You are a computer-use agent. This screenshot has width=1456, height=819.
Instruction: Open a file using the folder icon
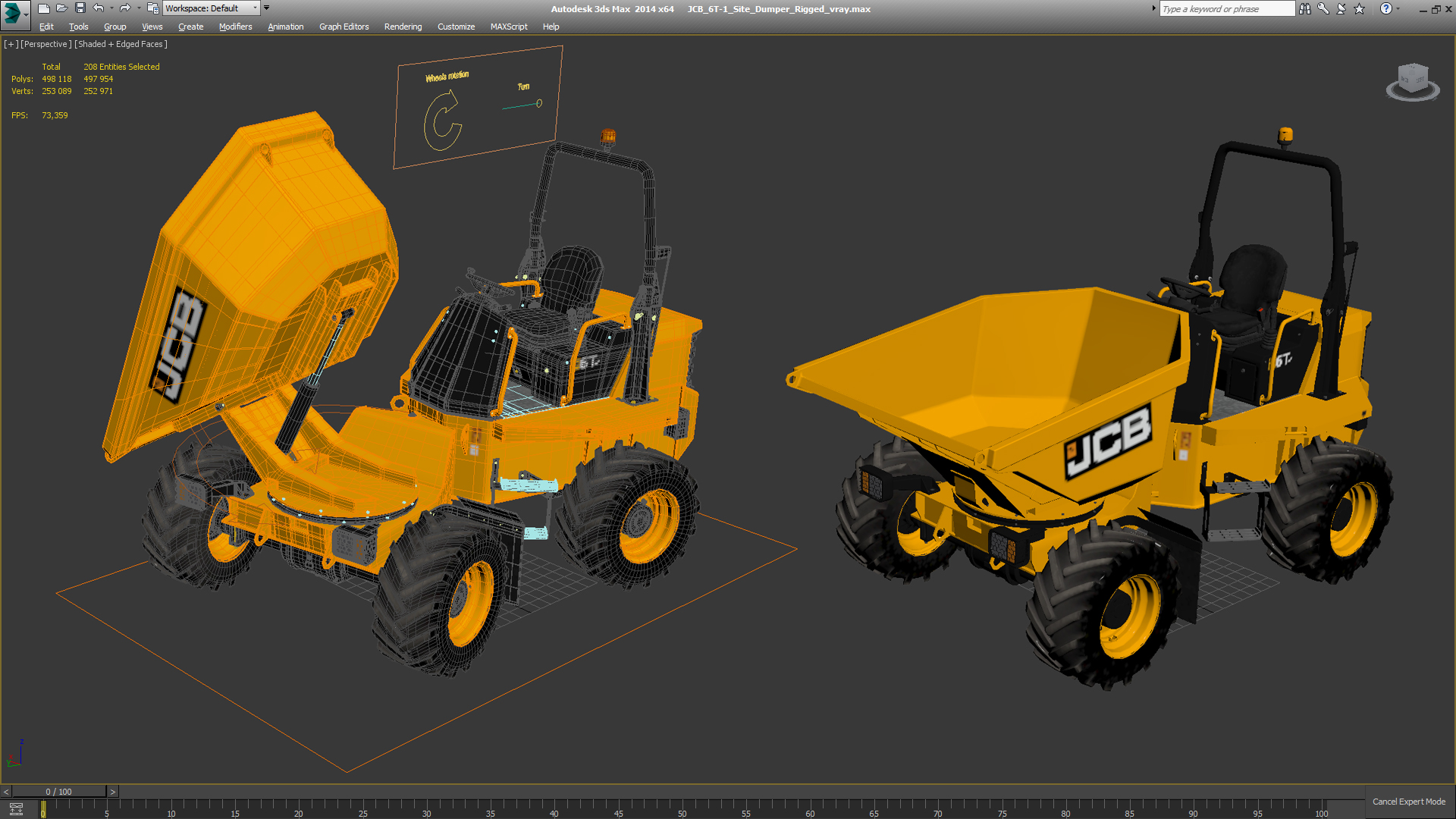tap(62, 8)
